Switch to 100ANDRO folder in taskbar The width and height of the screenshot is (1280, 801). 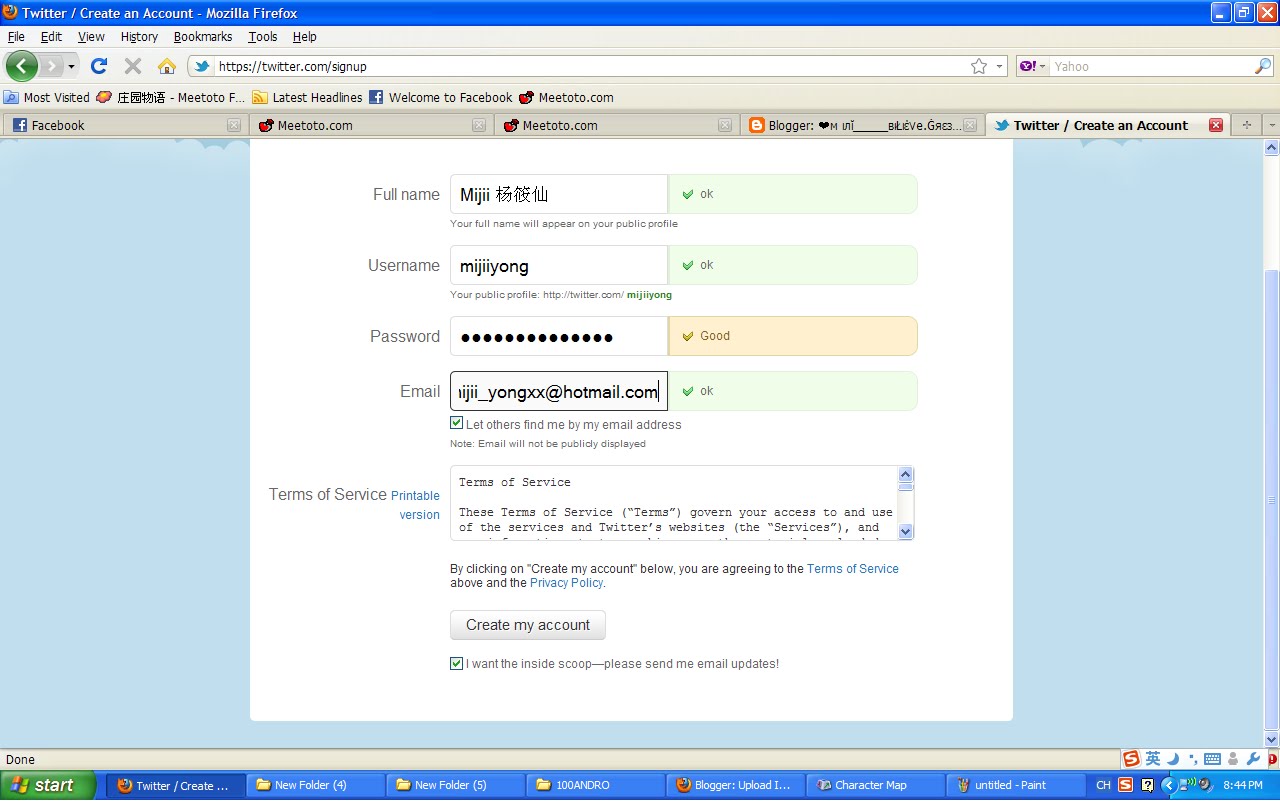[595, 785]
